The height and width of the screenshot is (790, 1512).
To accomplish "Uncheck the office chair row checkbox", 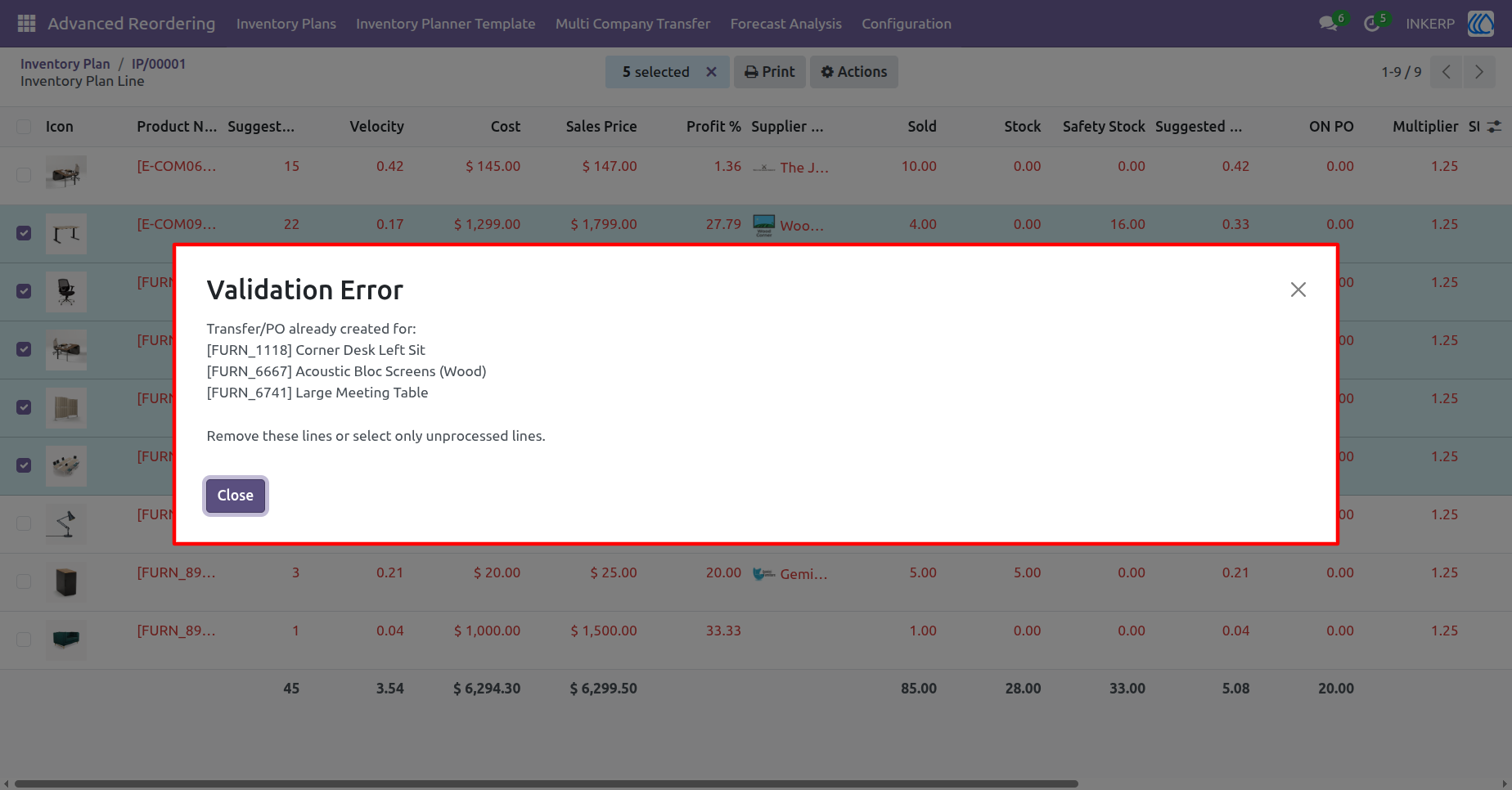I will [x=24, y=291].
